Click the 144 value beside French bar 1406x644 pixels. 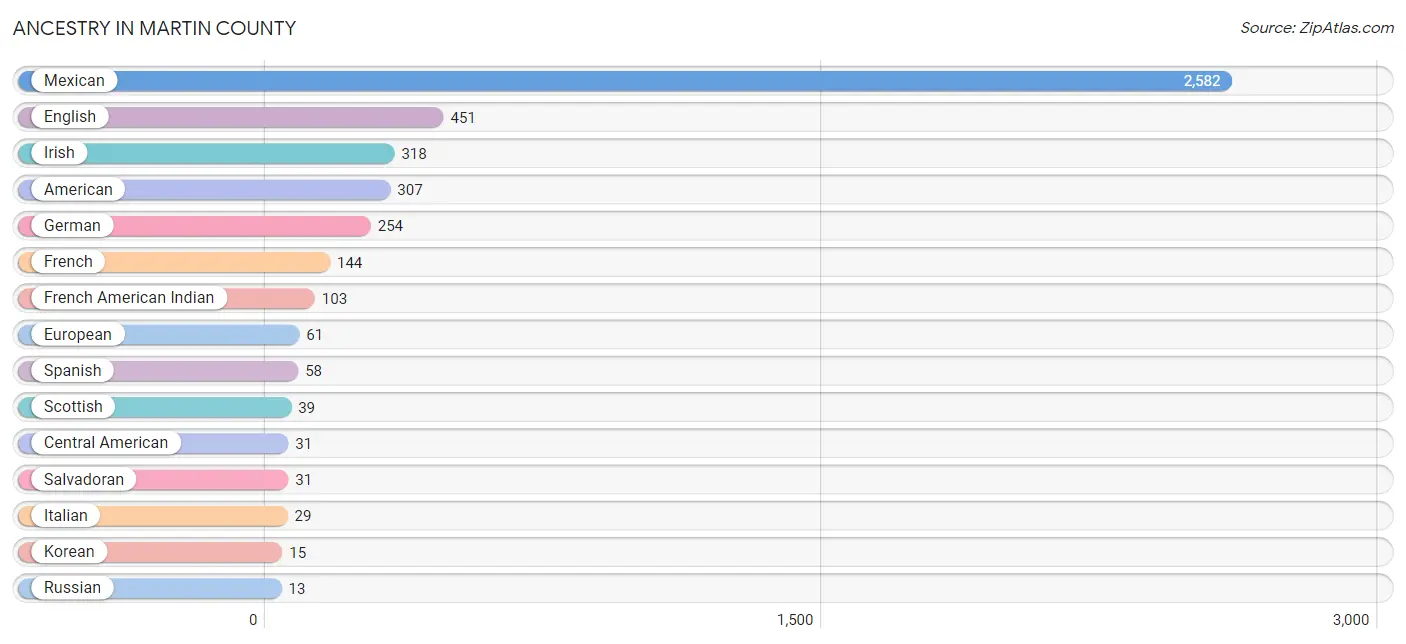tap(350, 263)
